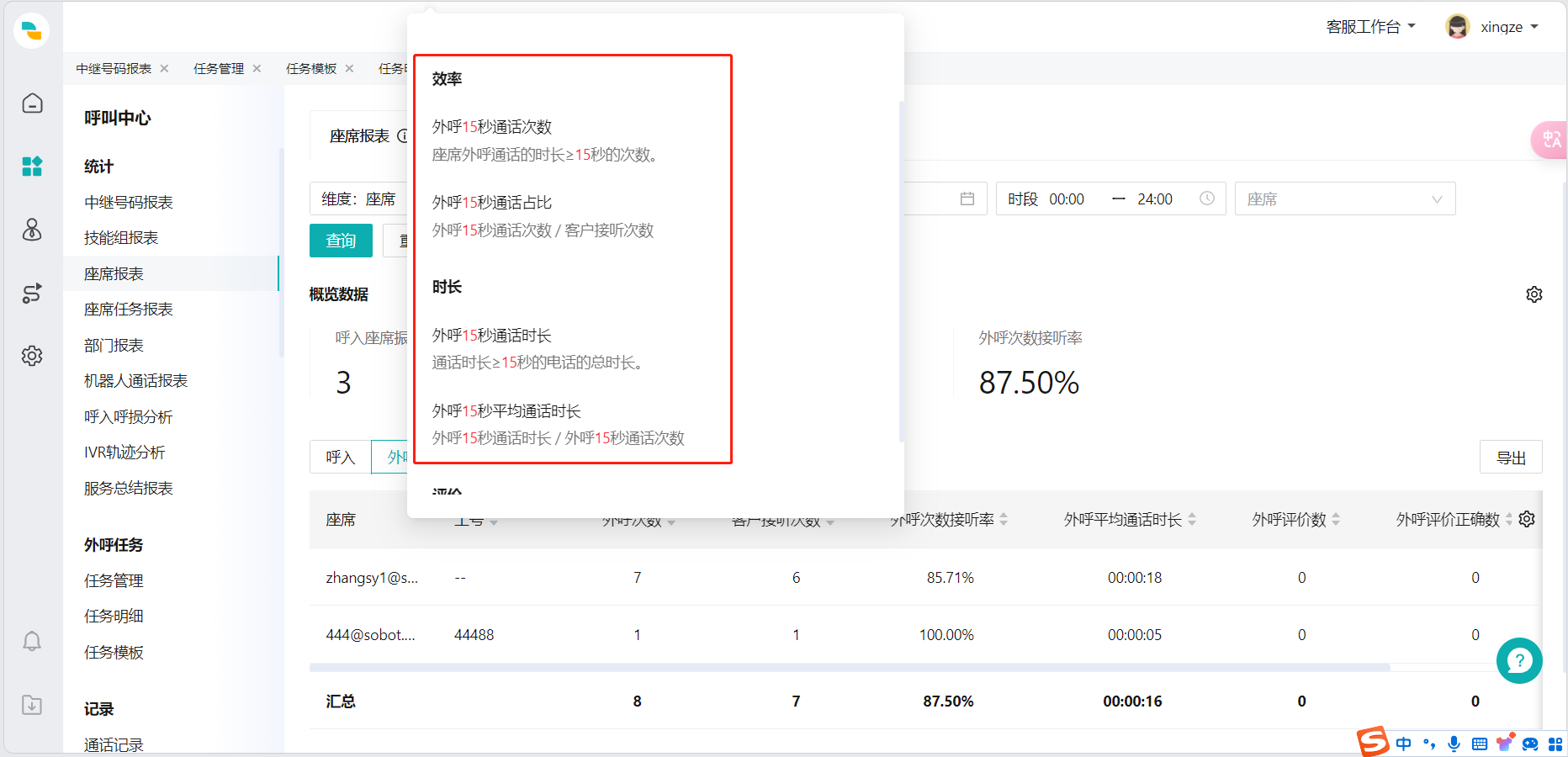
Task: Click zhangsy1@s... agent cell
Action: (x=372, y=578)
